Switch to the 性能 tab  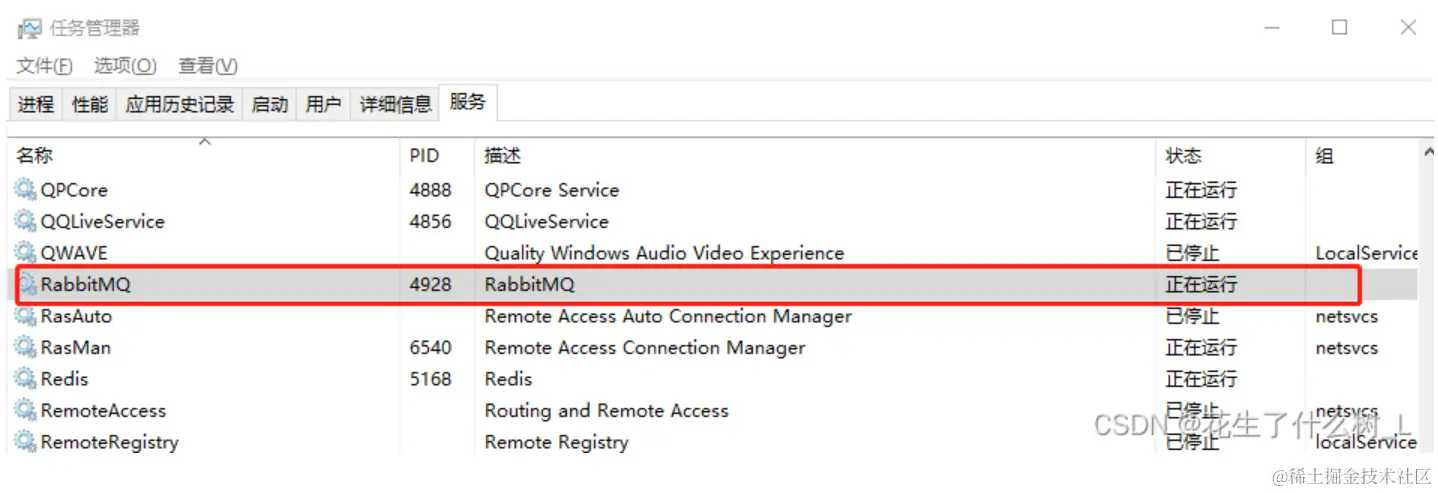pos(90,104)
